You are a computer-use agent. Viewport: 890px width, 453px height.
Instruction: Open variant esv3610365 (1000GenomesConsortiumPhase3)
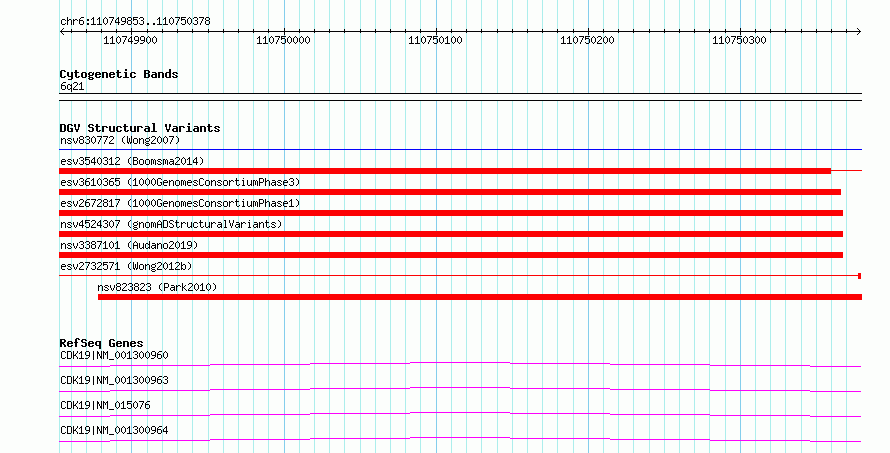pyautogui.click(x=180, y=182)
